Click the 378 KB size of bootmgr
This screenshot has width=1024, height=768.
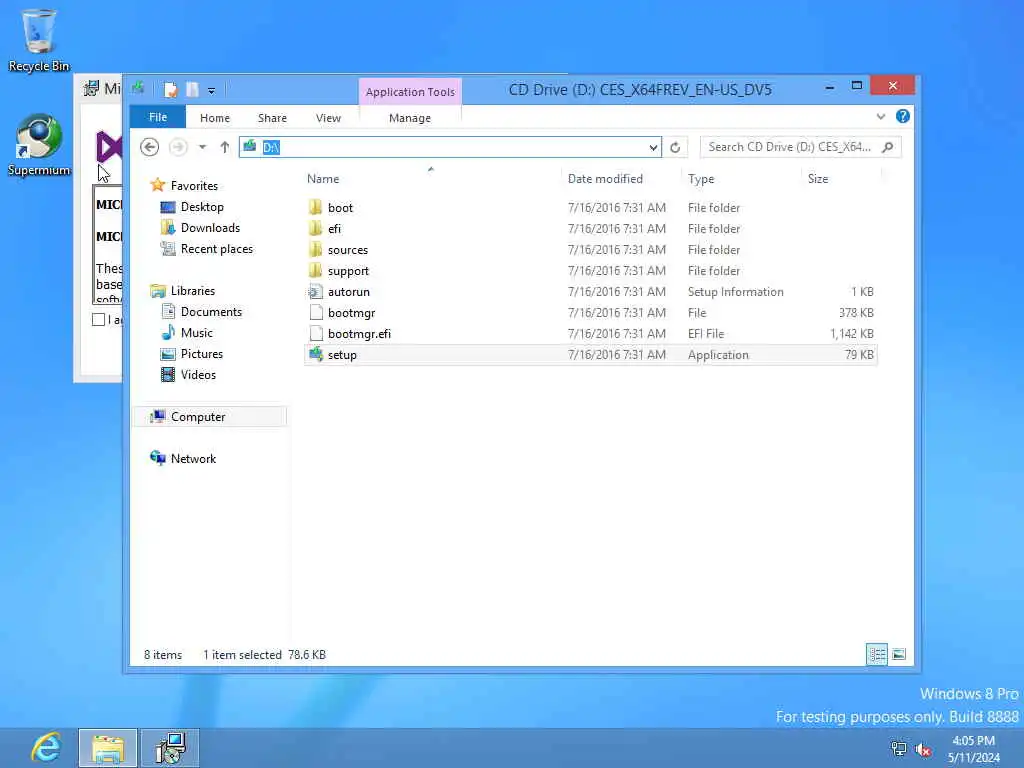(856, 313)
